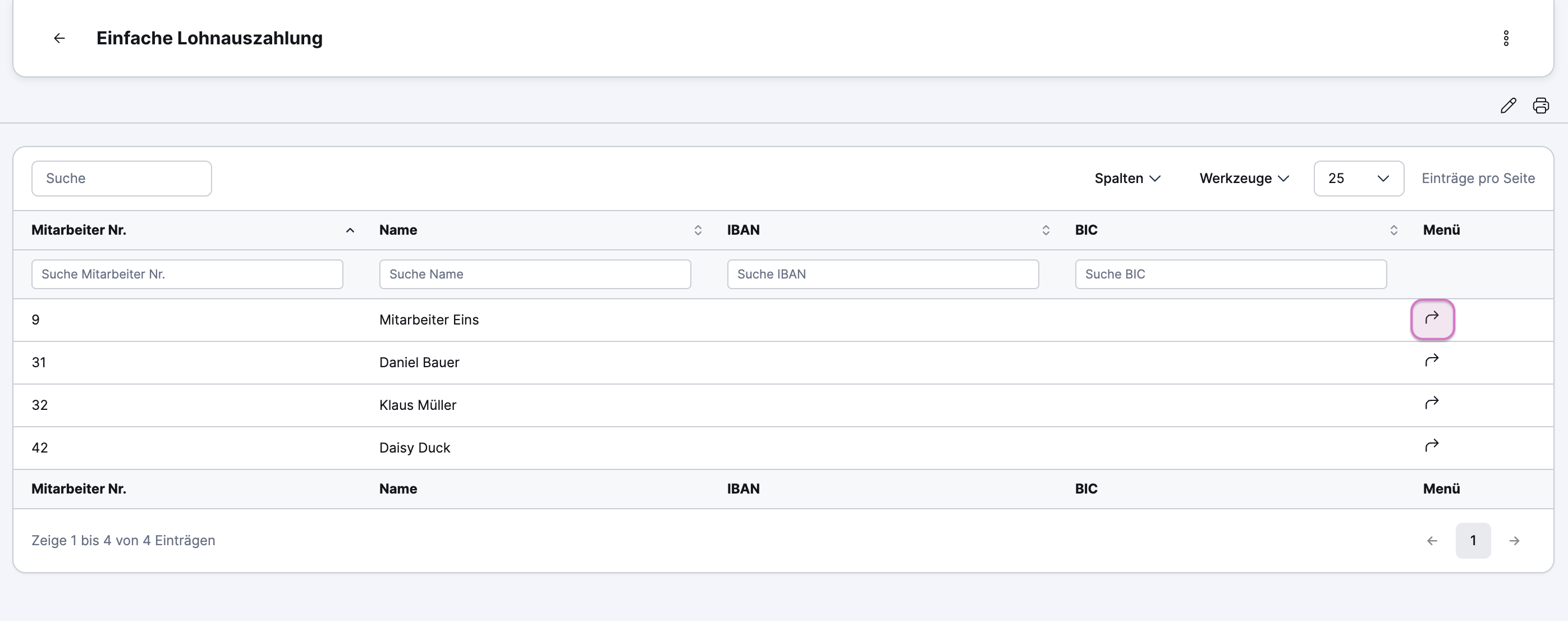The height and width of the screenshot is (621, 1568).
Task: Open menu arrow for Daniel Bauer
Action: (1432, 361)
